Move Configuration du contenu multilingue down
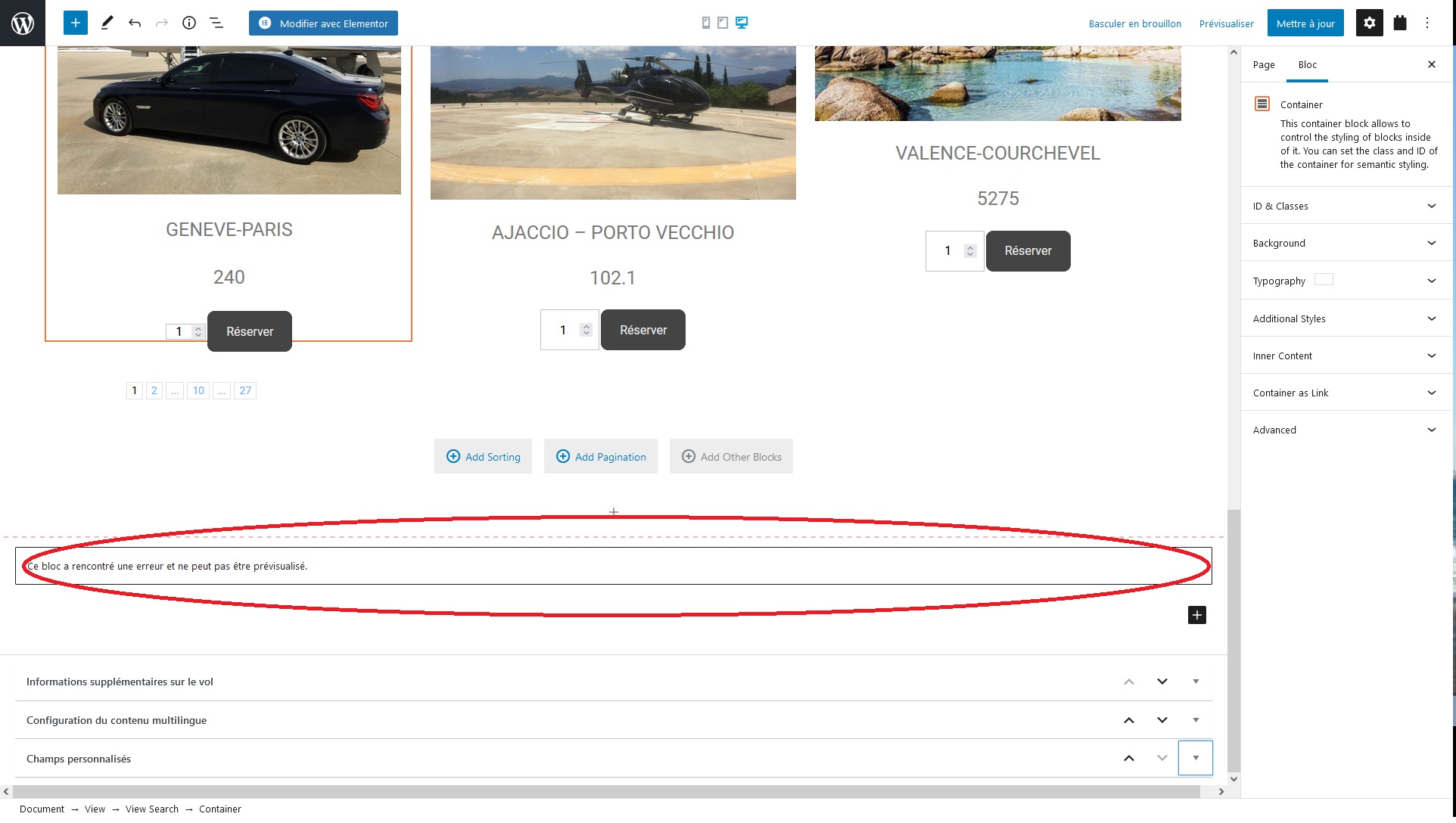The height and width of the screenshot is (823, 1456). click(1162, 720)
